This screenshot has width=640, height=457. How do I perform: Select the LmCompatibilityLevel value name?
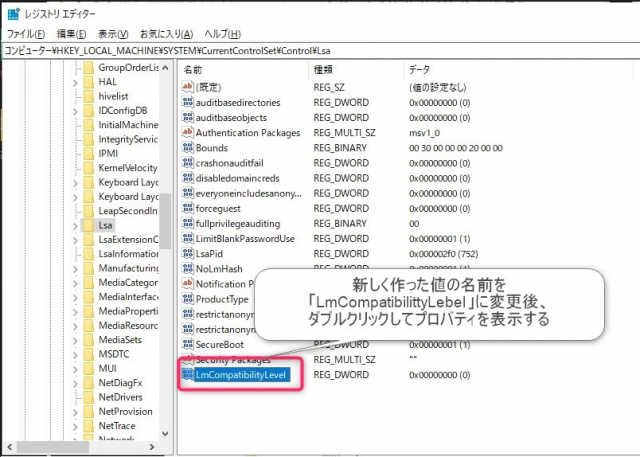point(241,375)
